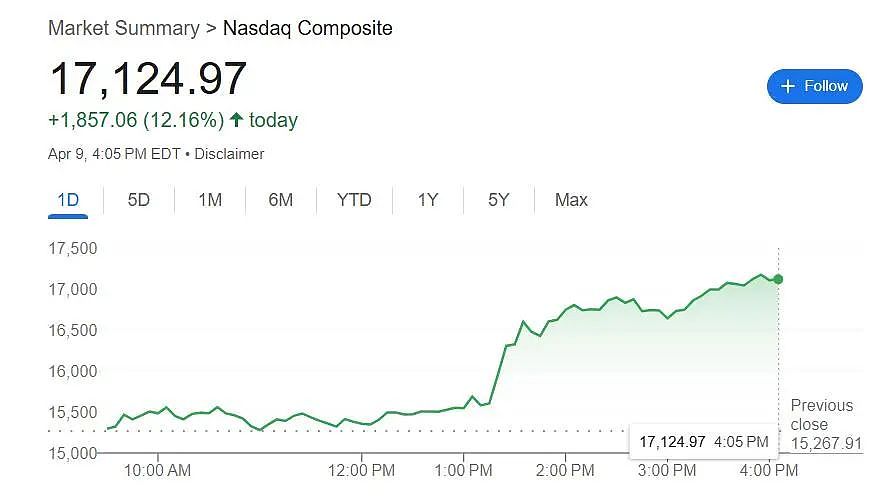Click the 3:00 PM tick on time axis
The width and height of the screenshot is (888, 499).
[667, 470]
